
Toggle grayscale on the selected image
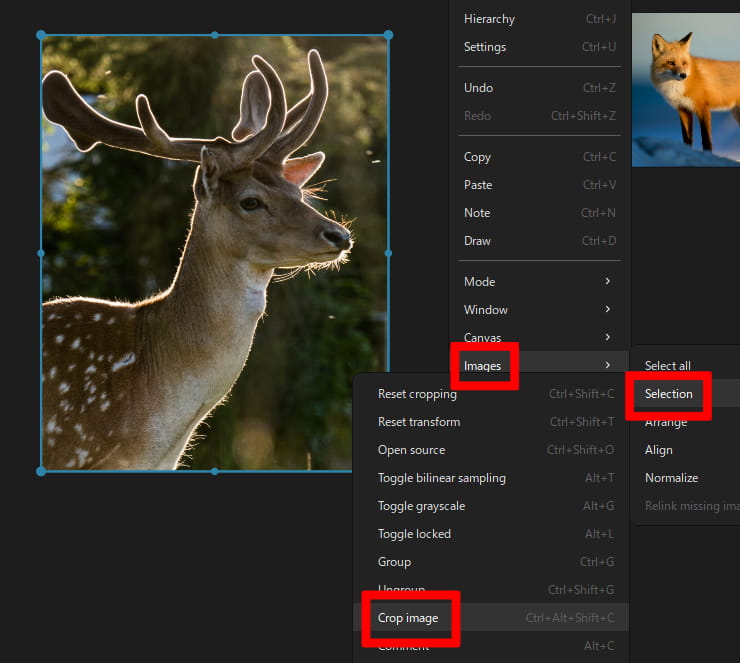pyautogui.click(x=421, y=506)
